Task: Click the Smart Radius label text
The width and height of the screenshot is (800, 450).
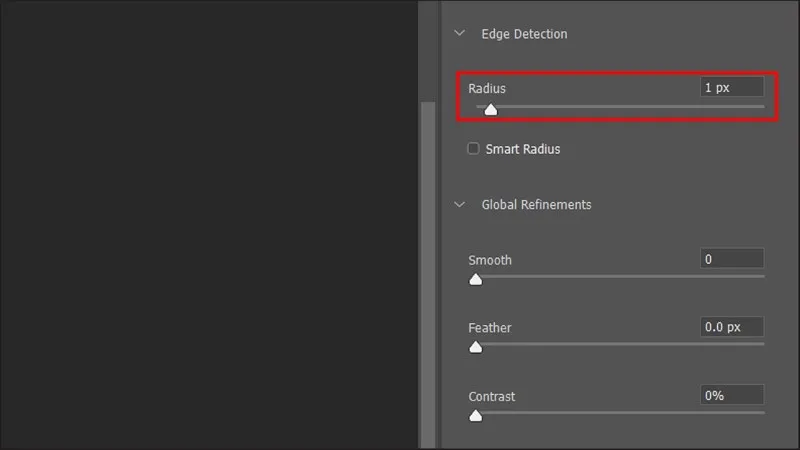Action: pyautogui.click(x=522, y=149)
